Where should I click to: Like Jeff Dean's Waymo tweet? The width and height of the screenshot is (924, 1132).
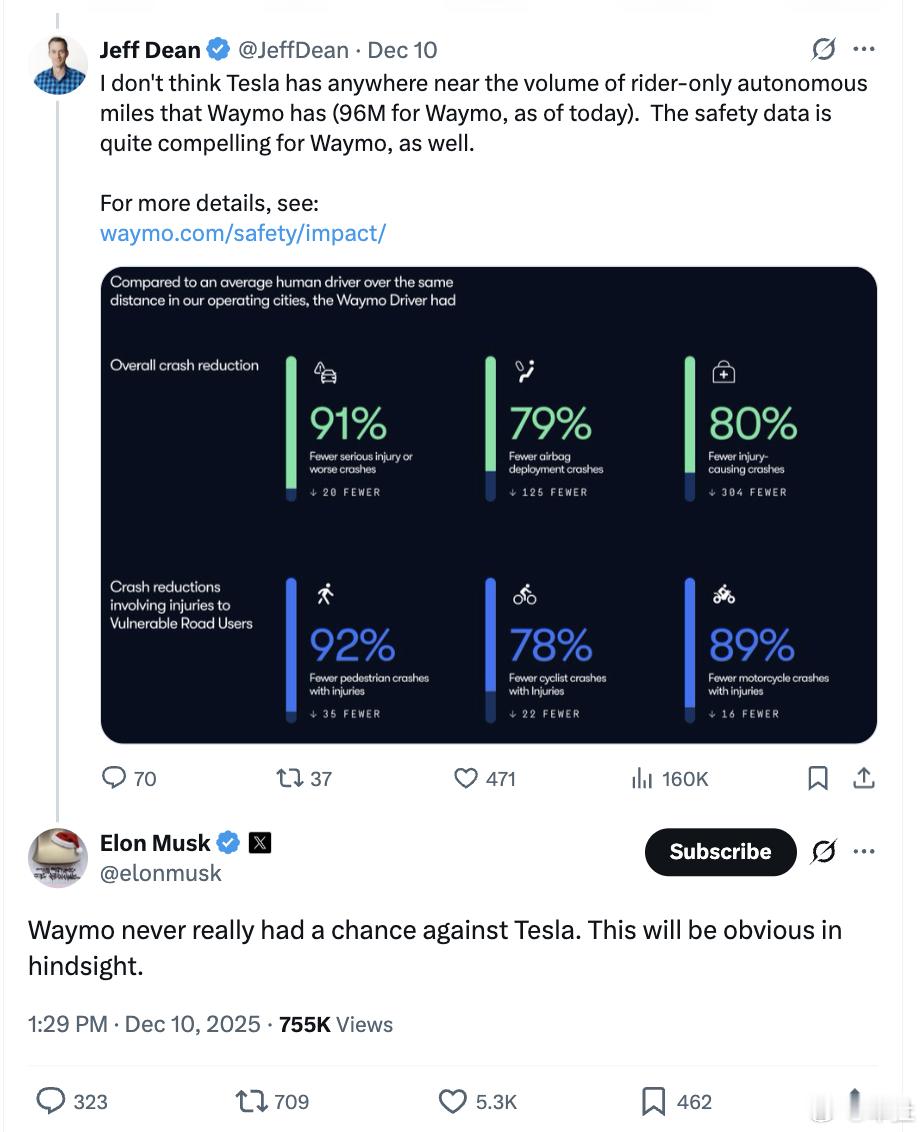[467, 778]
